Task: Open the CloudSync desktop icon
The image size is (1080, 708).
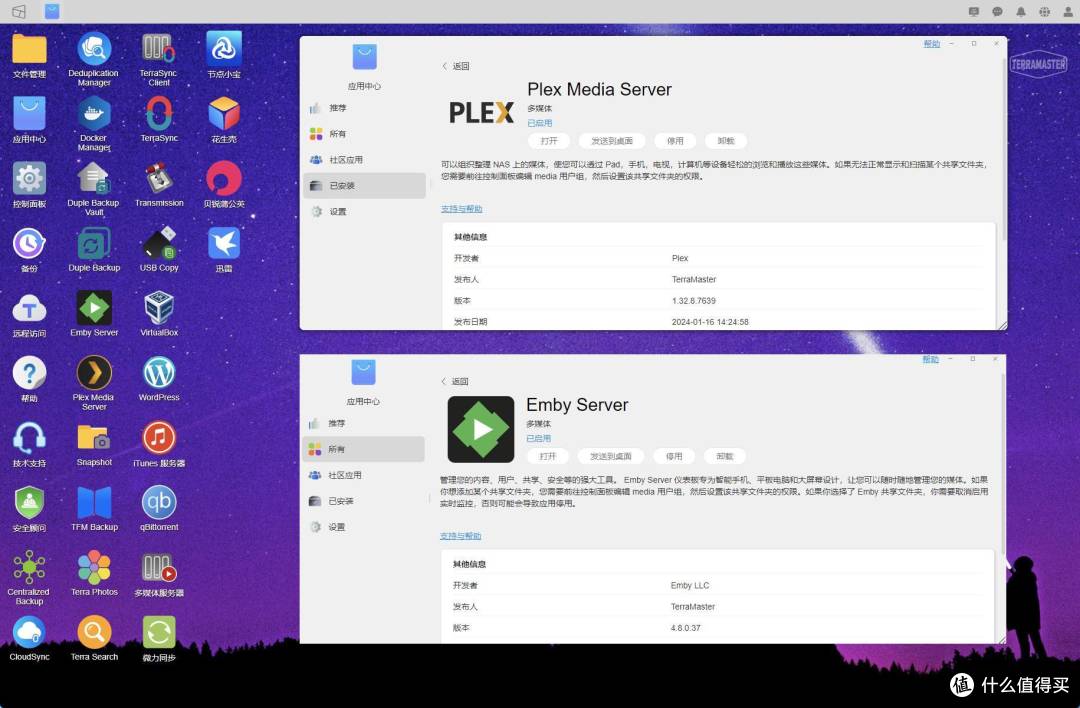Action: [x=29, y=632]
